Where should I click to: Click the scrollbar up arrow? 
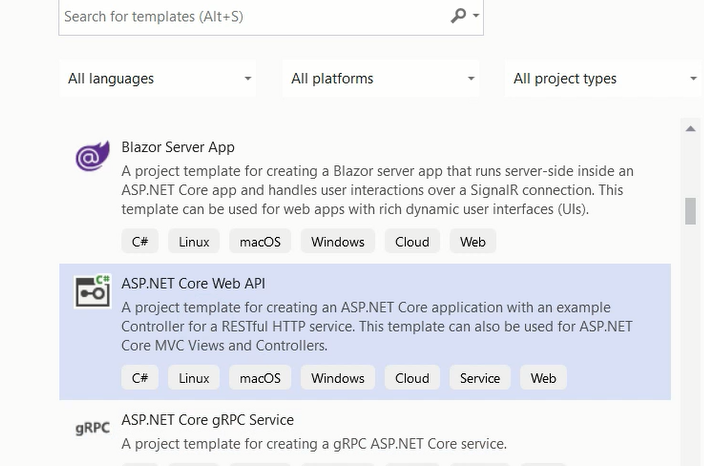tap(691, 129)
